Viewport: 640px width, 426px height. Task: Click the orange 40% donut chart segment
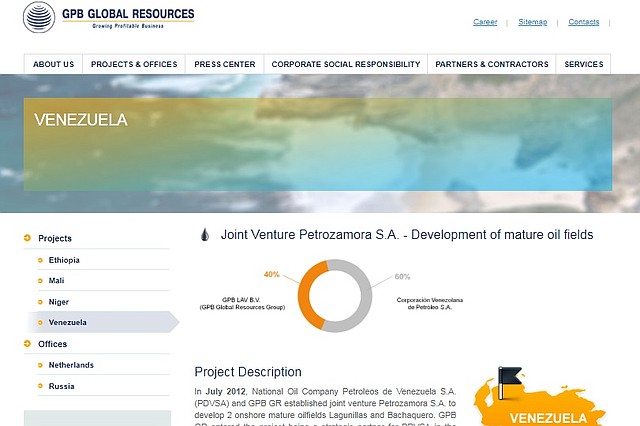pyautogui.click(x=306, y=296)
